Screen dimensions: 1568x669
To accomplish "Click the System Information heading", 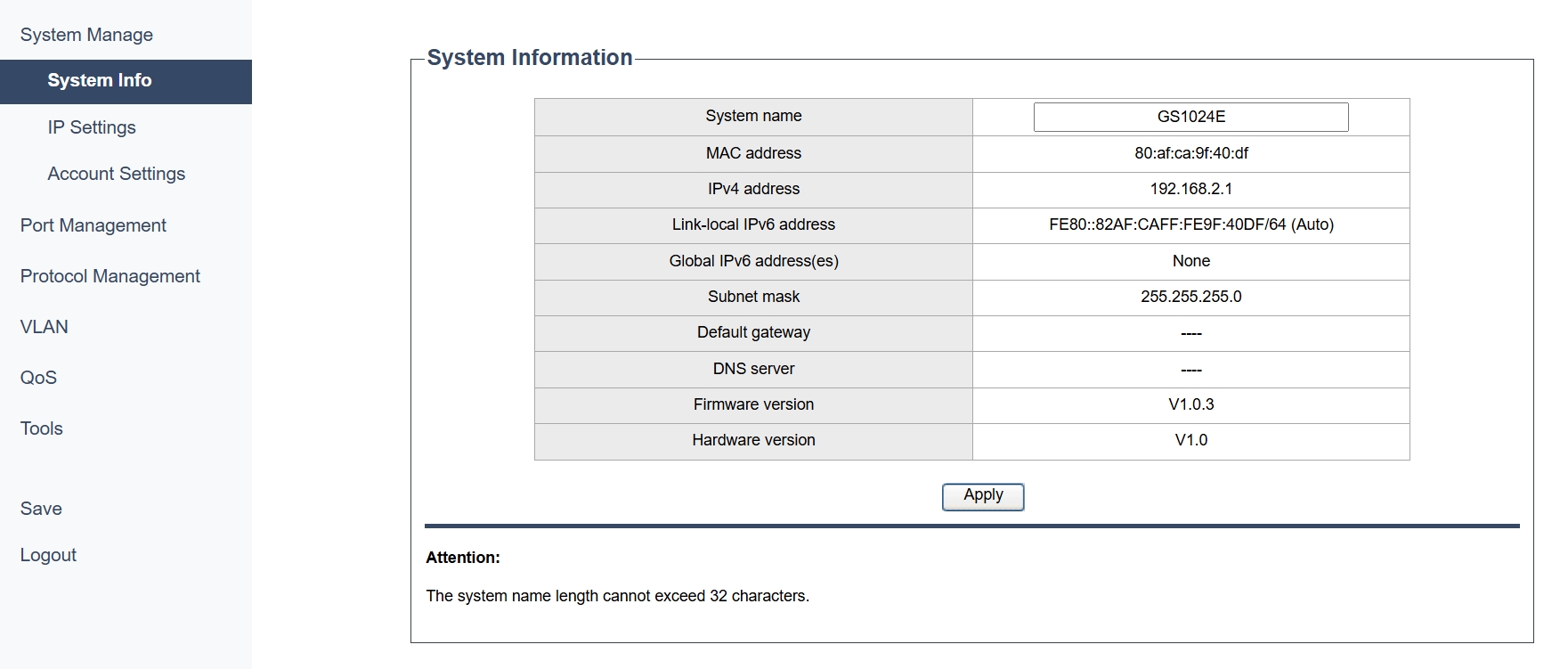I will coord(530,58).
